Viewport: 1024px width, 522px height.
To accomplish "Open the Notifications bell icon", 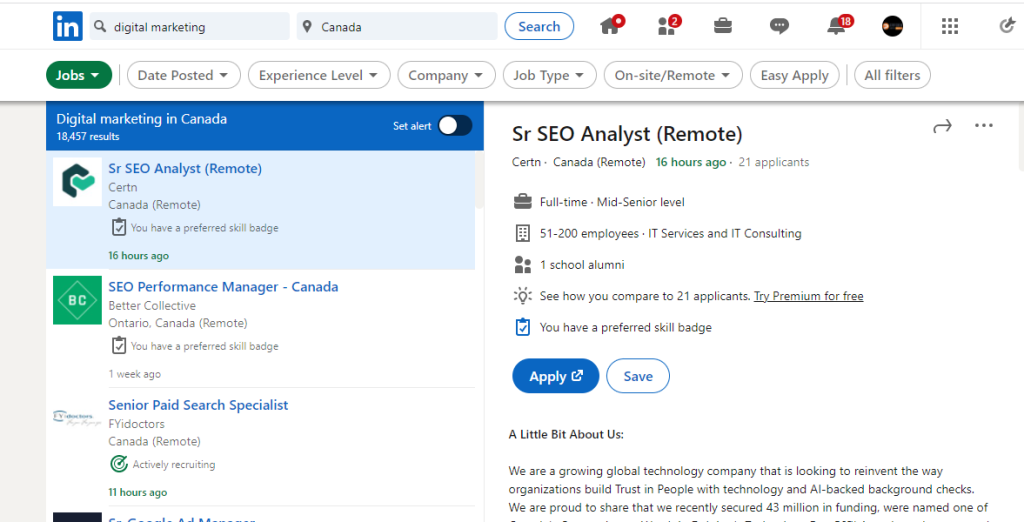I will point(837,26).
